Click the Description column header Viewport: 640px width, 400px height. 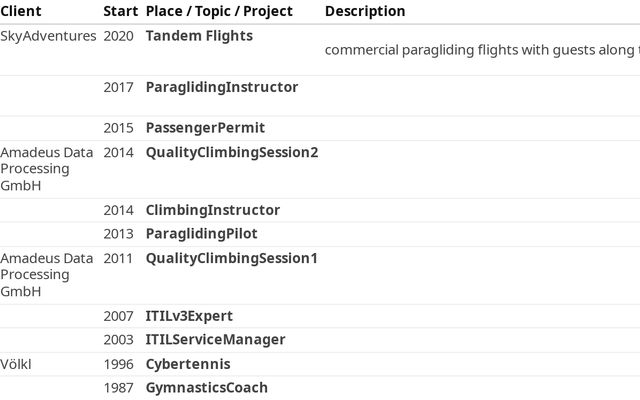(x=365, y=11)
